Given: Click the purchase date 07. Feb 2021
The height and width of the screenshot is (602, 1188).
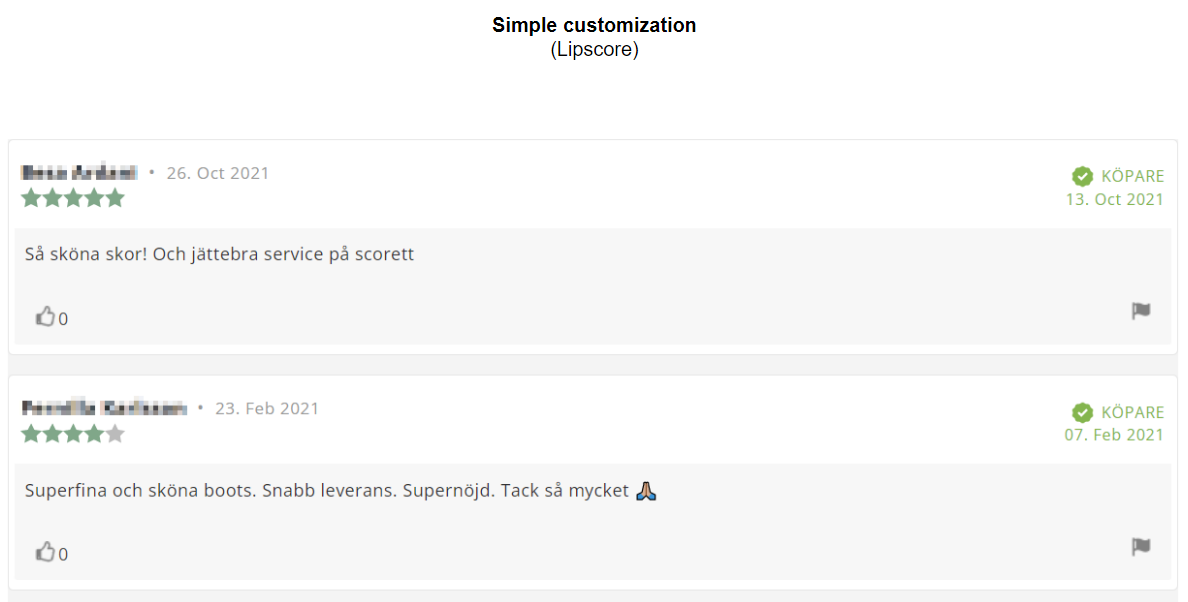Looking at the screenshot, I should [x=1114, y=435].
